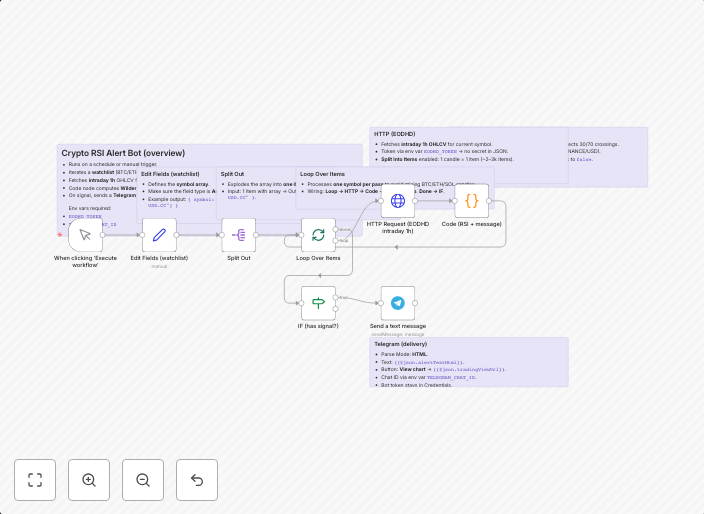Click the fit-to-view canvas button

click(35, 480)
